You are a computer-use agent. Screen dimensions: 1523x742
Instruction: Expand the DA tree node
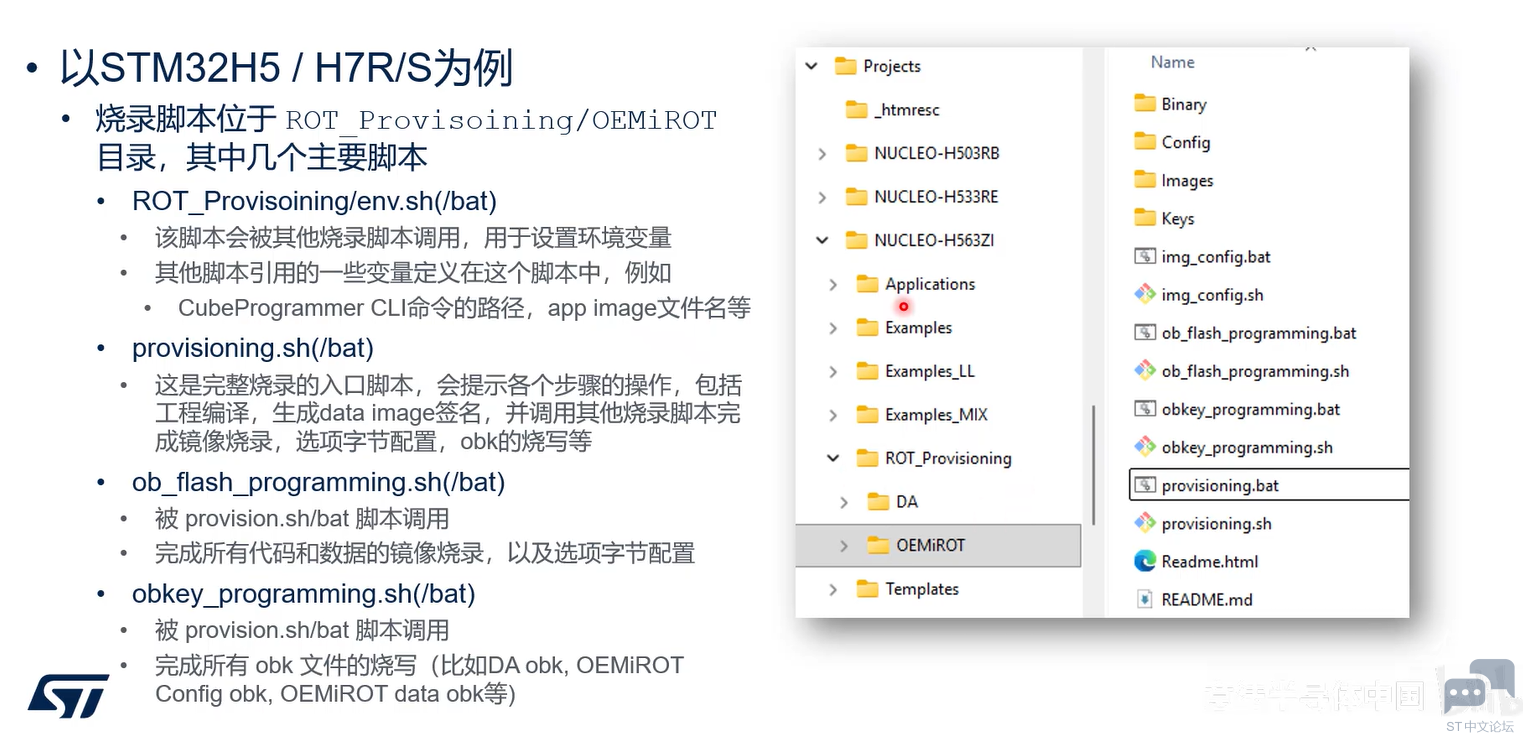[x=844, y=502]
